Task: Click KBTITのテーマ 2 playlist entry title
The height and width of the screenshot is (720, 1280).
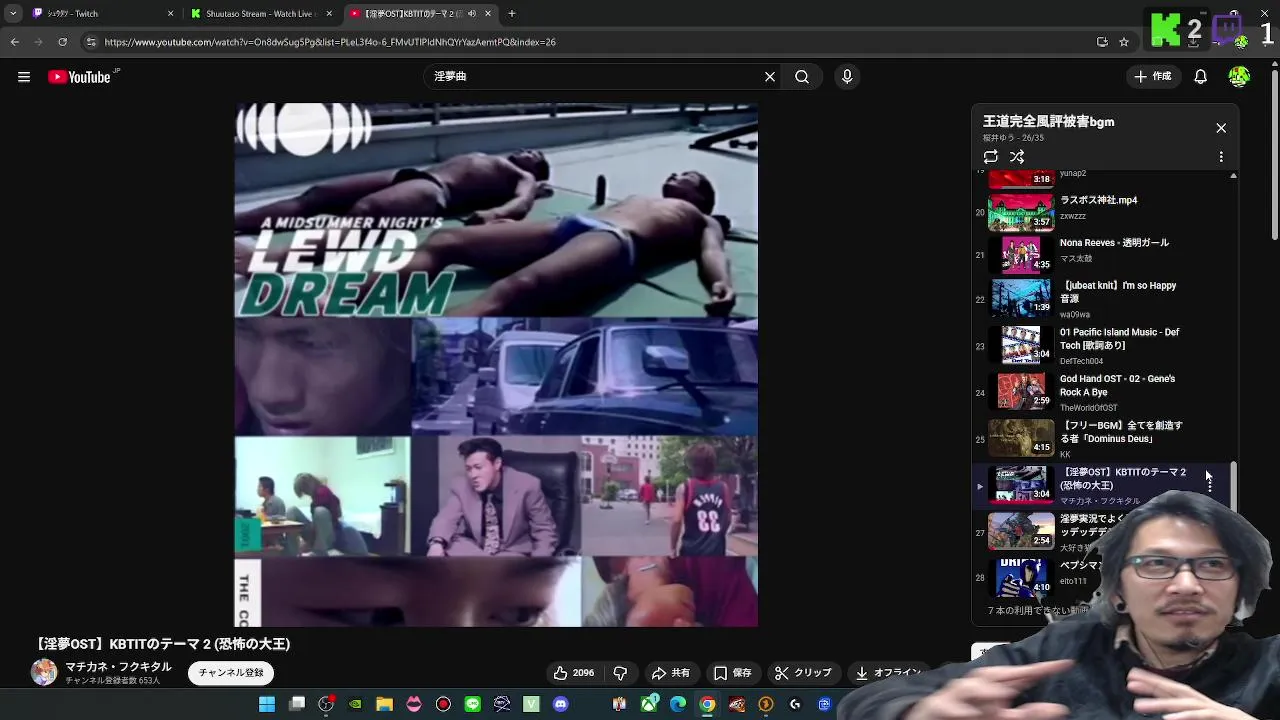Action: [1122, 478]
